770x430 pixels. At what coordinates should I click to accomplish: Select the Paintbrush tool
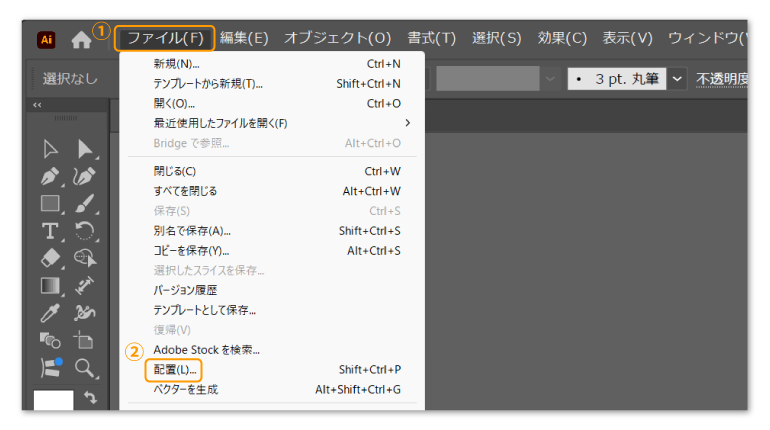tap(85, 203)
